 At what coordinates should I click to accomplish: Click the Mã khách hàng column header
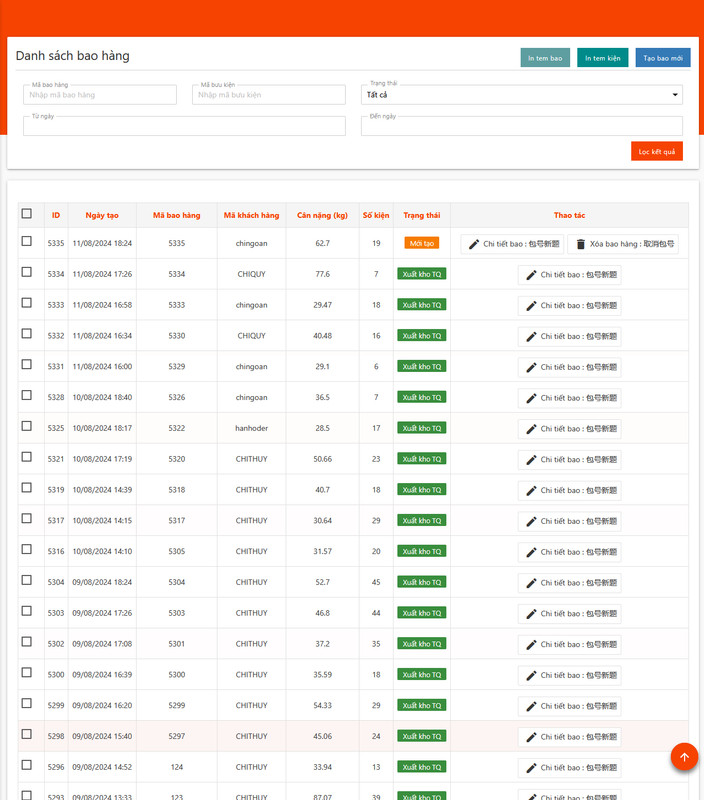pos(252,215)
